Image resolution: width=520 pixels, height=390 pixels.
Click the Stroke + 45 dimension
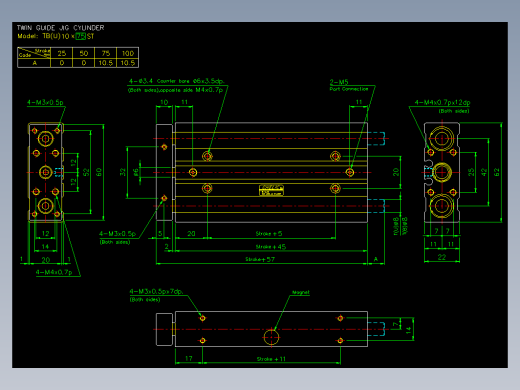271,247
